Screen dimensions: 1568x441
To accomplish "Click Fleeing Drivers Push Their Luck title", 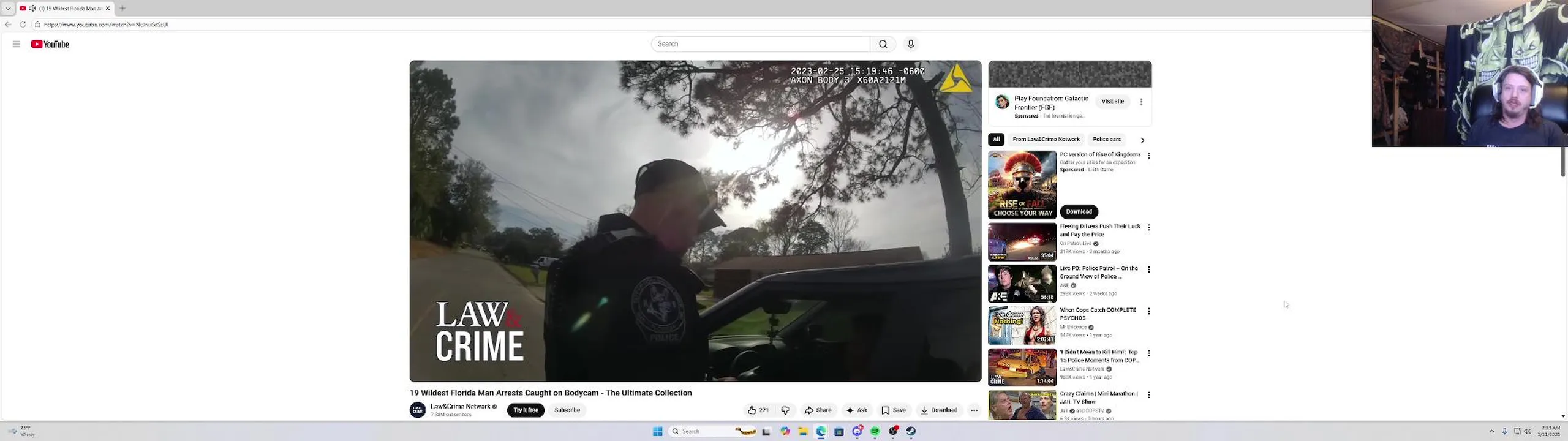I will tap(1100, 230).
